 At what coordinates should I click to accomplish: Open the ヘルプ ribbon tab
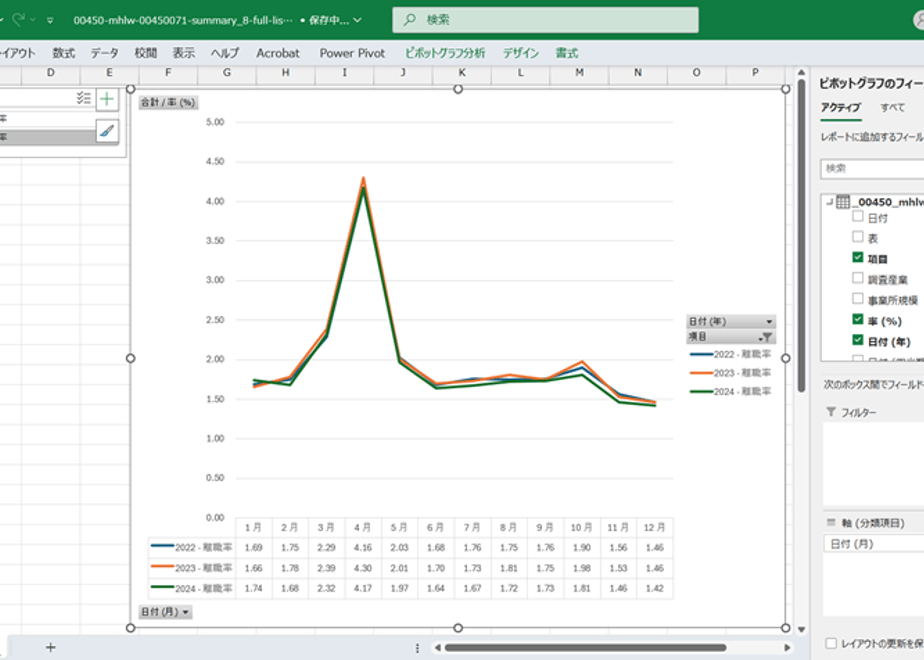pos(225,53)
